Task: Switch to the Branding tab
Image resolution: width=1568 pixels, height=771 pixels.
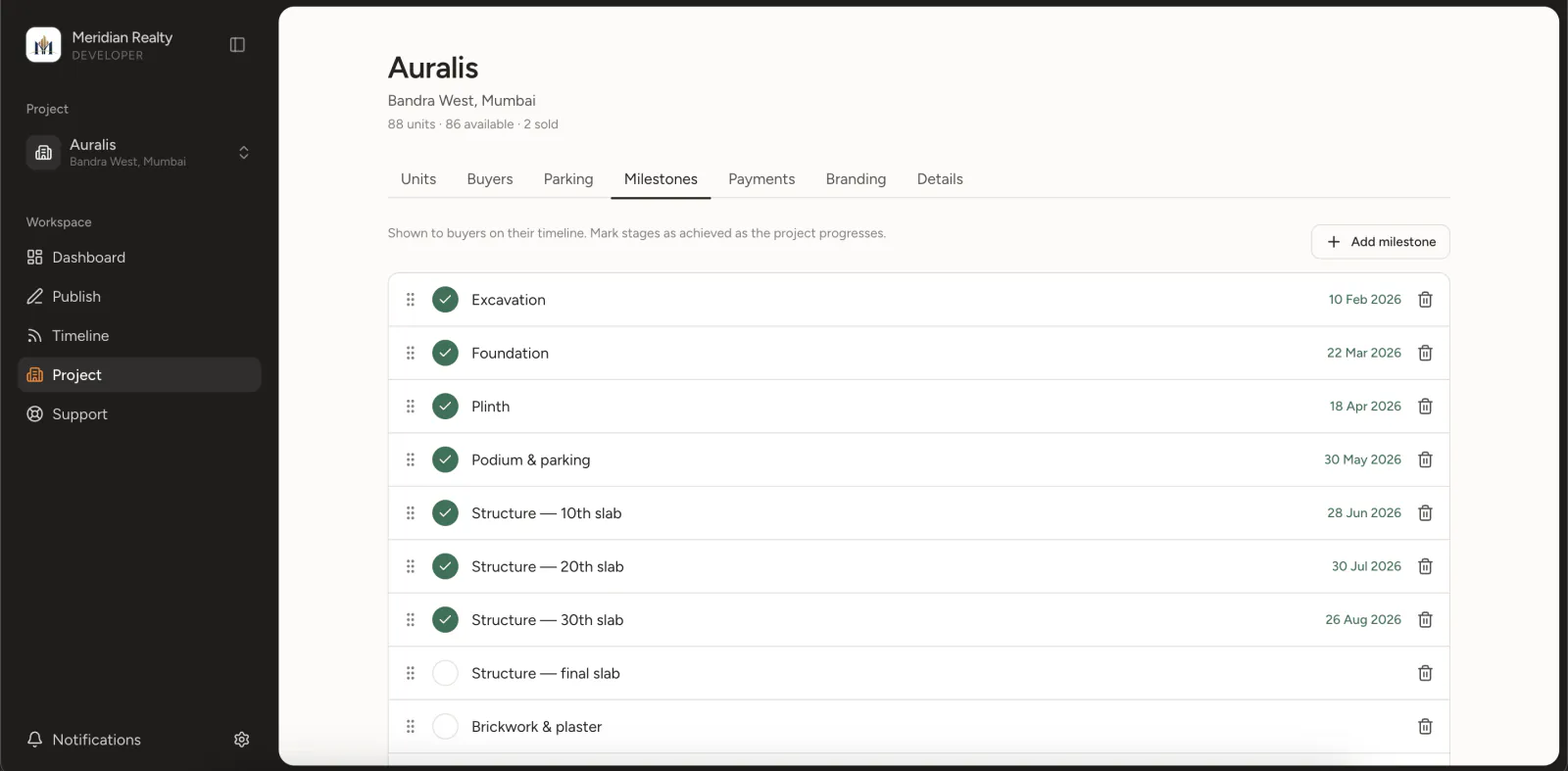Action: point(856,179)
